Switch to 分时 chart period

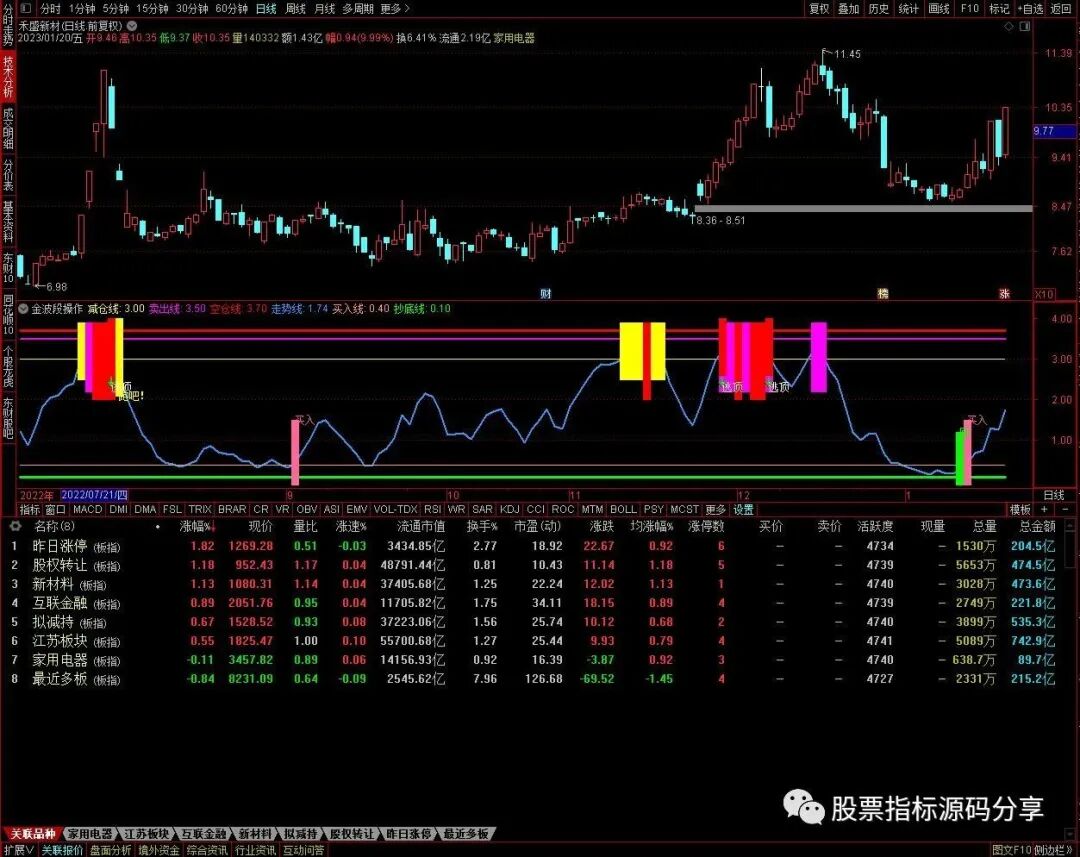(x=50, y=8)
